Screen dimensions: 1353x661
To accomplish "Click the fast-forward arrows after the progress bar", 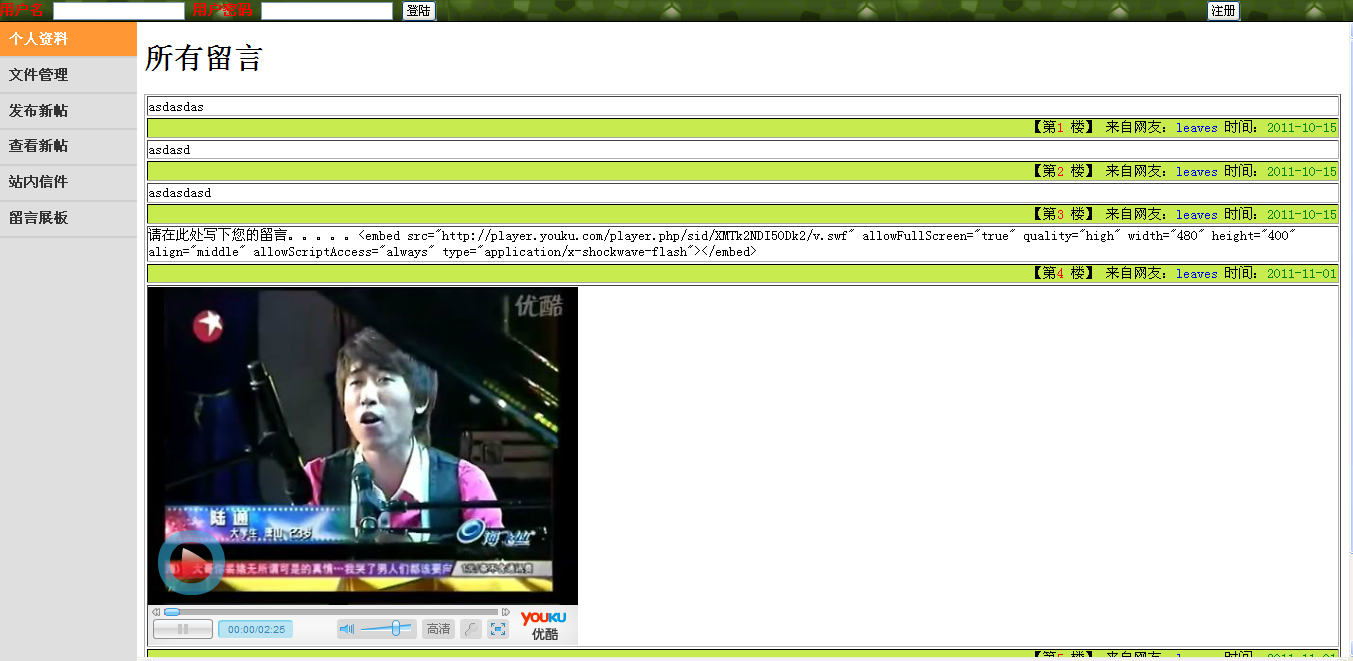I will coord(506,612).
